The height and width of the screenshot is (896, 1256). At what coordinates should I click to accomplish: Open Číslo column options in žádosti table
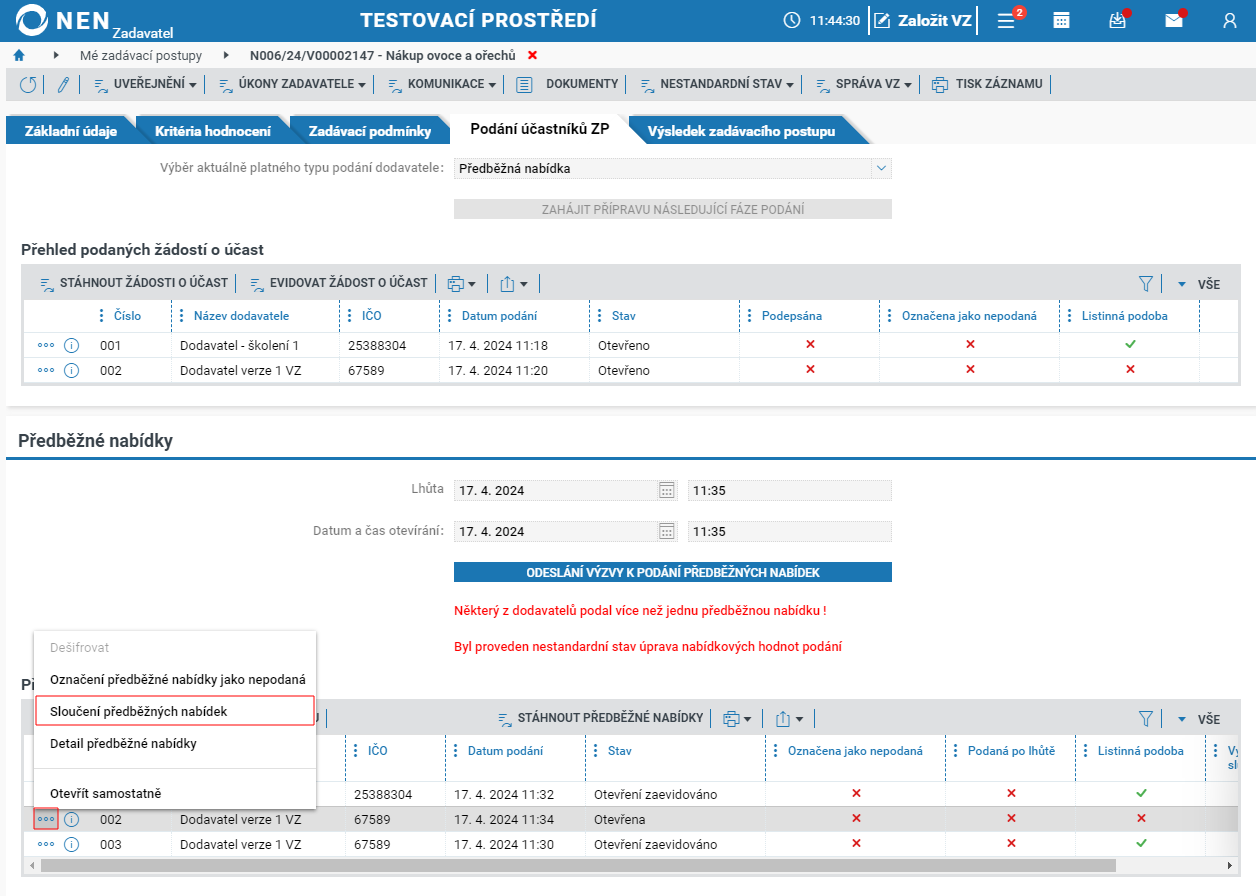101,316
